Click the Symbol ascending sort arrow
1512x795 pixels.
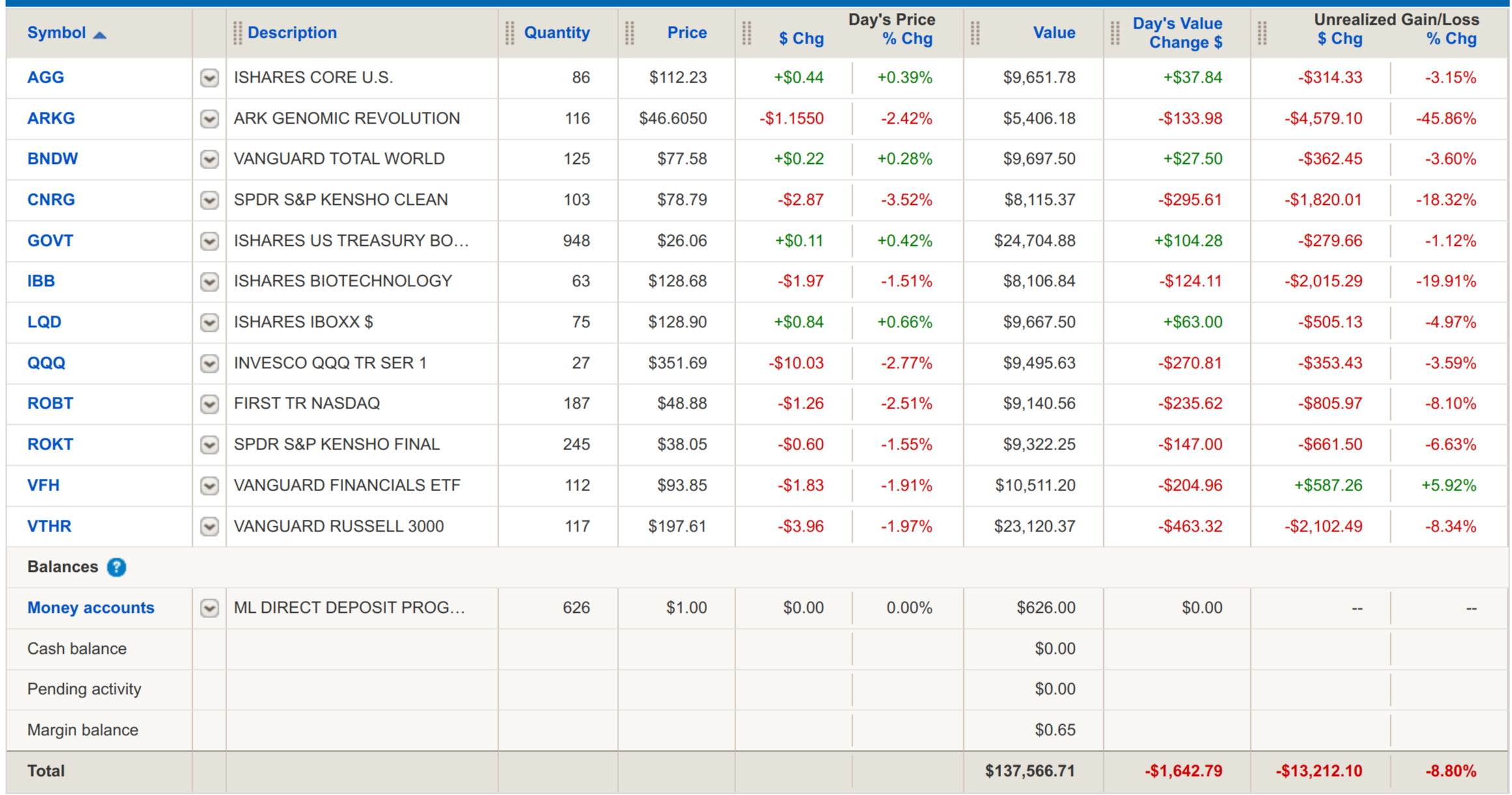100,35
